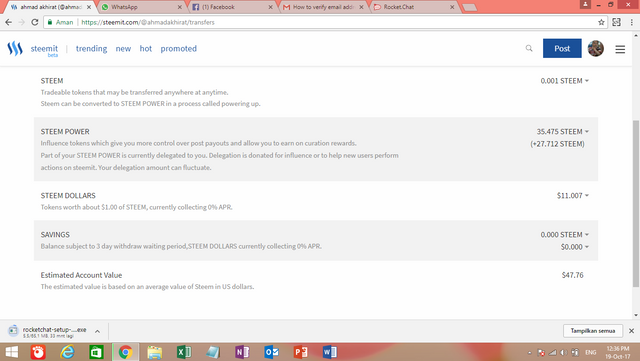This screenshot has height=361, width=640.
Task: Click the STEEM POWER heading
Action: [65, 131]
